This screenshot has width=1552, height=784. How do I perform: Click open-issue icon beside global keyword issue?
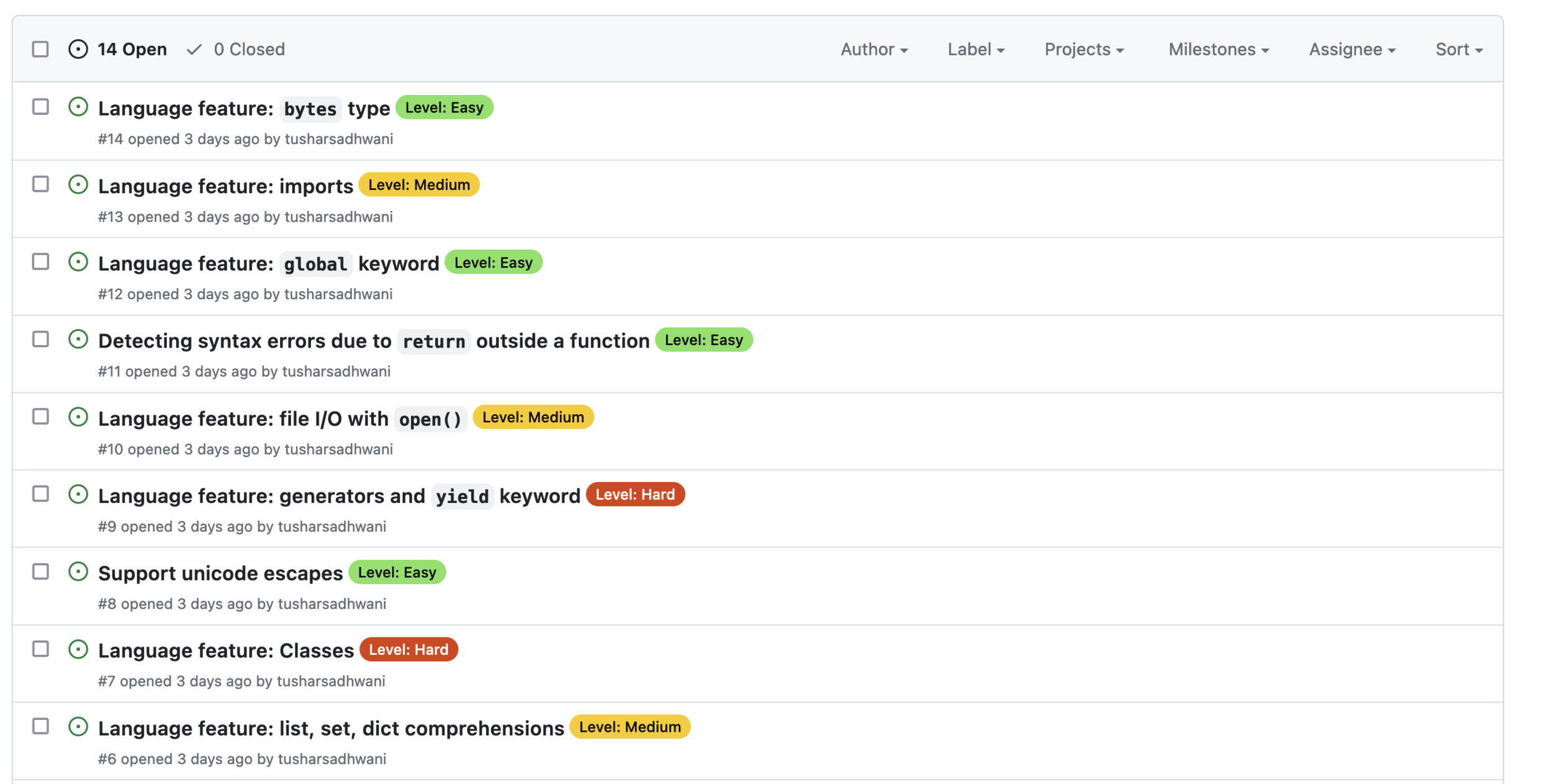pyautogui.click(x=78, y=262)
